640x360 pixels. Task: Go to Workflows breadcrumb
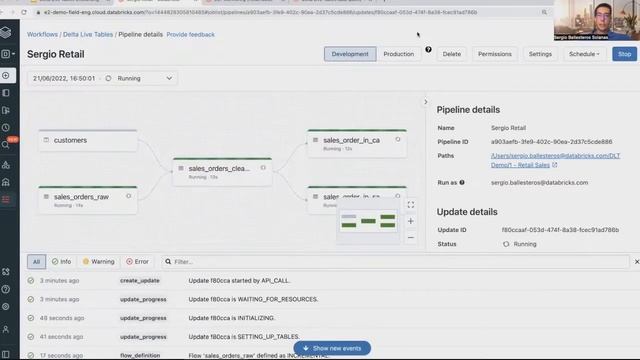(x=42, y=34)
